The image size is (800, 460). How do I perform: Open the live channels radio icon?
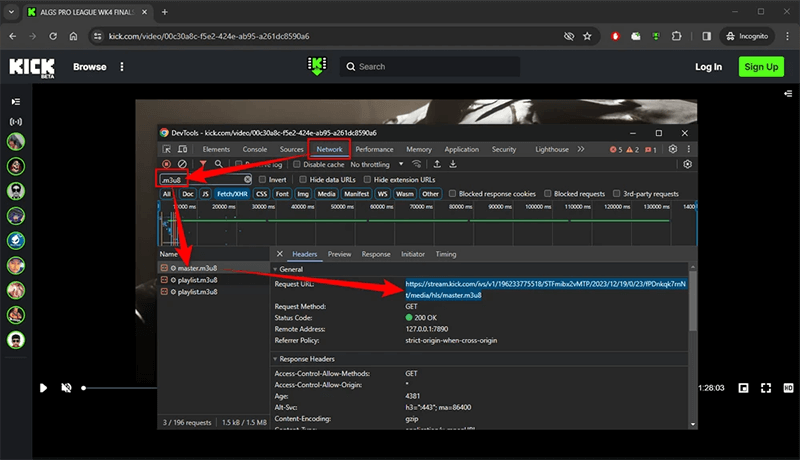(16, 122)
